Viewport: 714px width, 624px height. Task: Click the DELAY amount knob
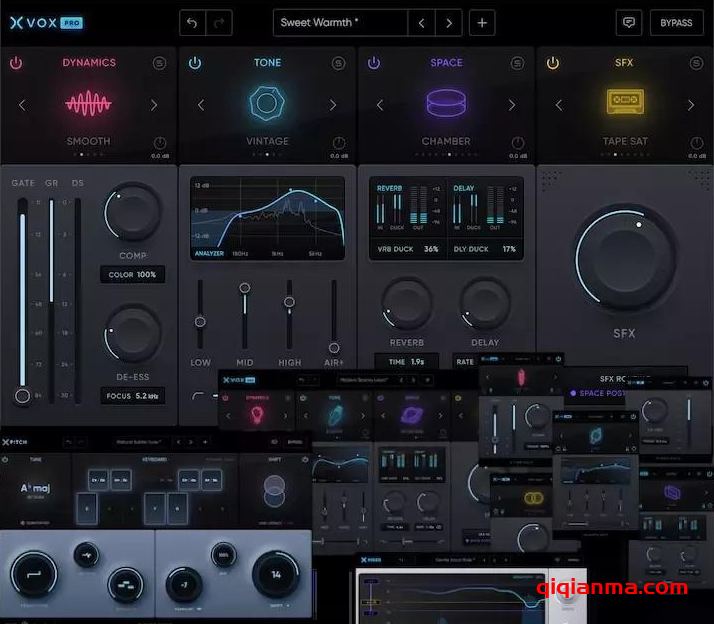click(485, 304)
